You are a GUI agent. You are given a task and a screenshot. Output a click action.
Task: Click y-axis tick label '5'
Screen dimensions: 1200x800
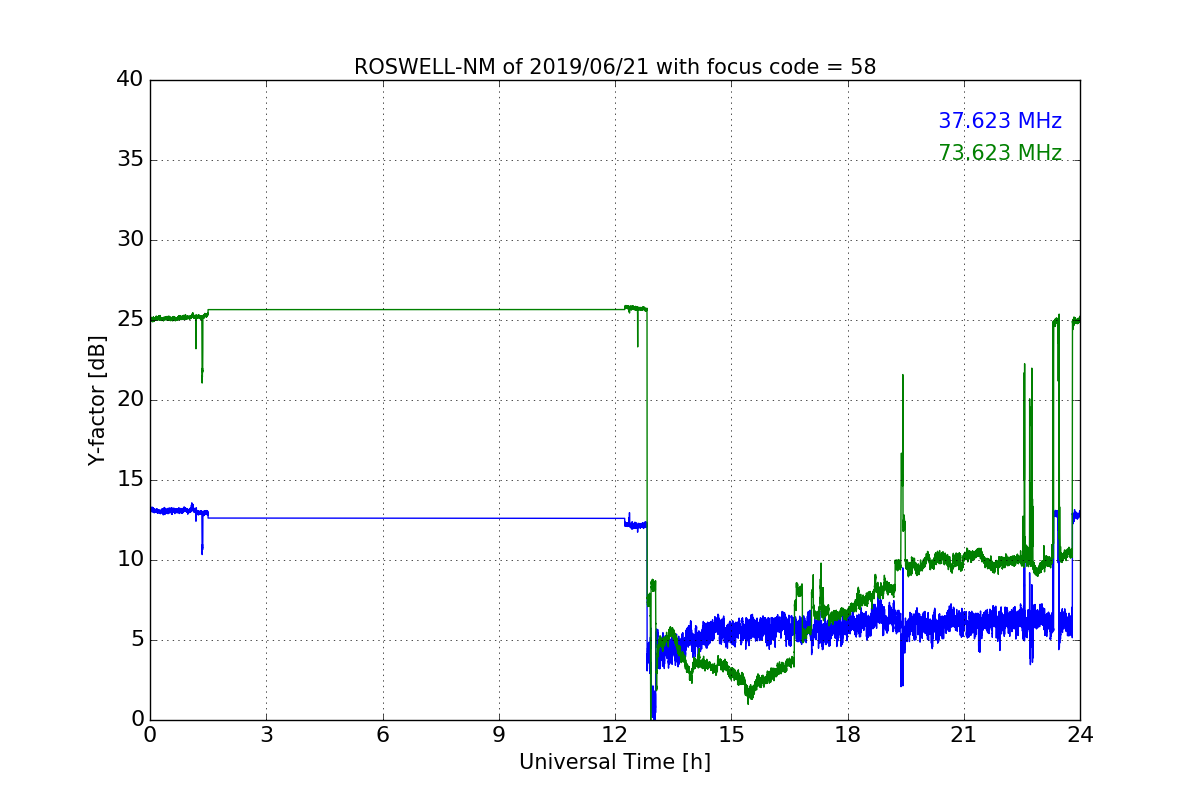coord(137,640)
